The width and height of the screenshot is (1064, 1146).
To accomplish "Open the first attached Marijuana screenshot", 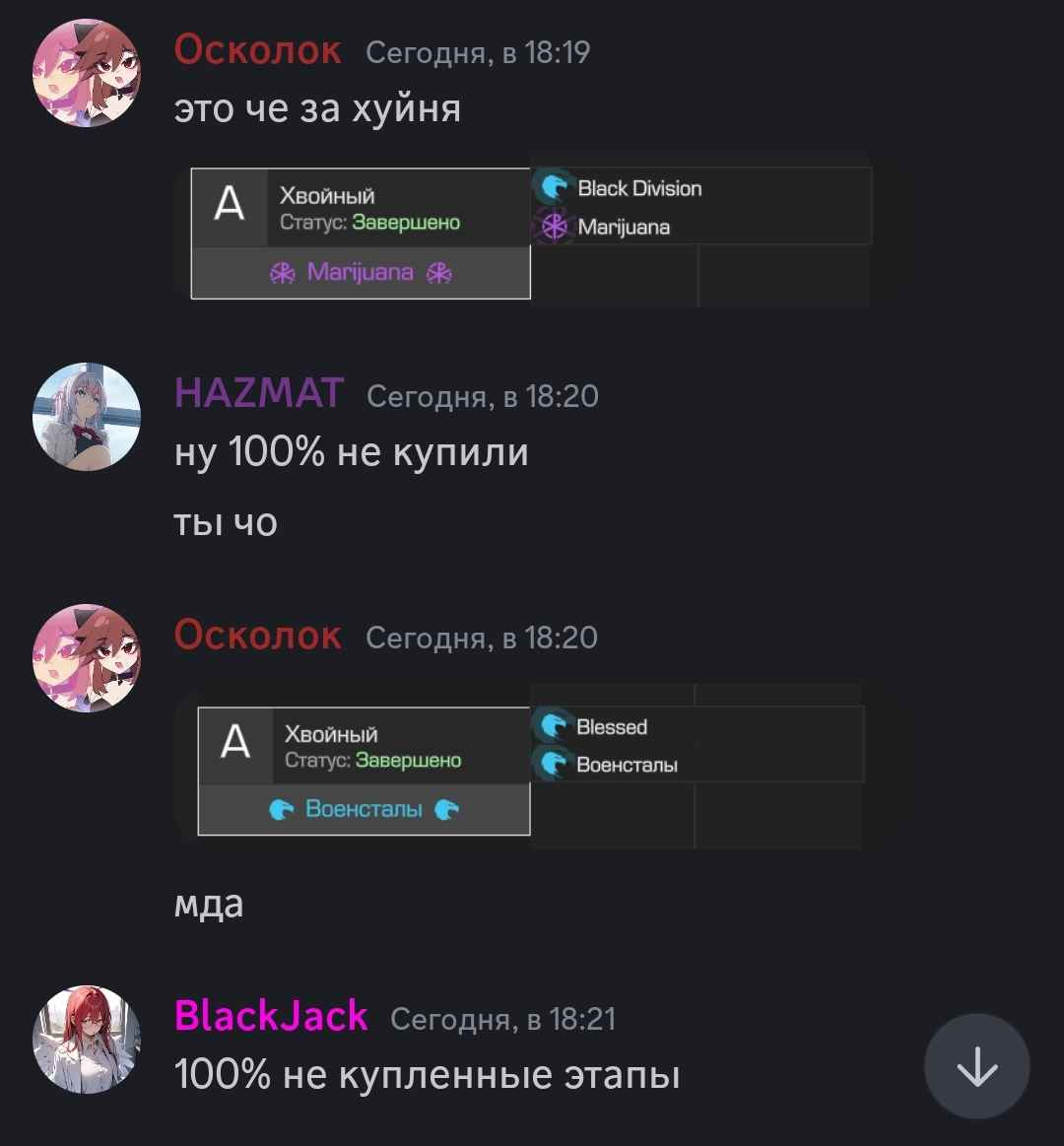I will coord(523,231).
